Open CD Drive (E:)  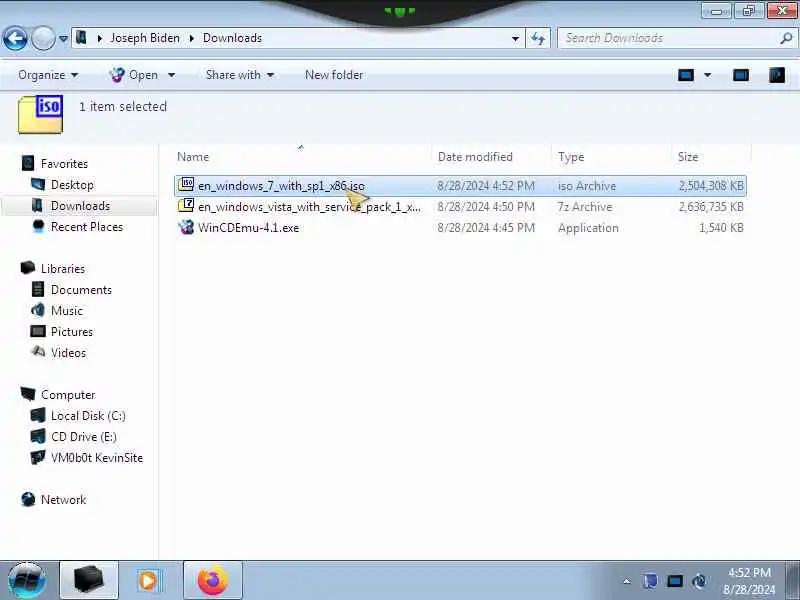click(84, 437)
